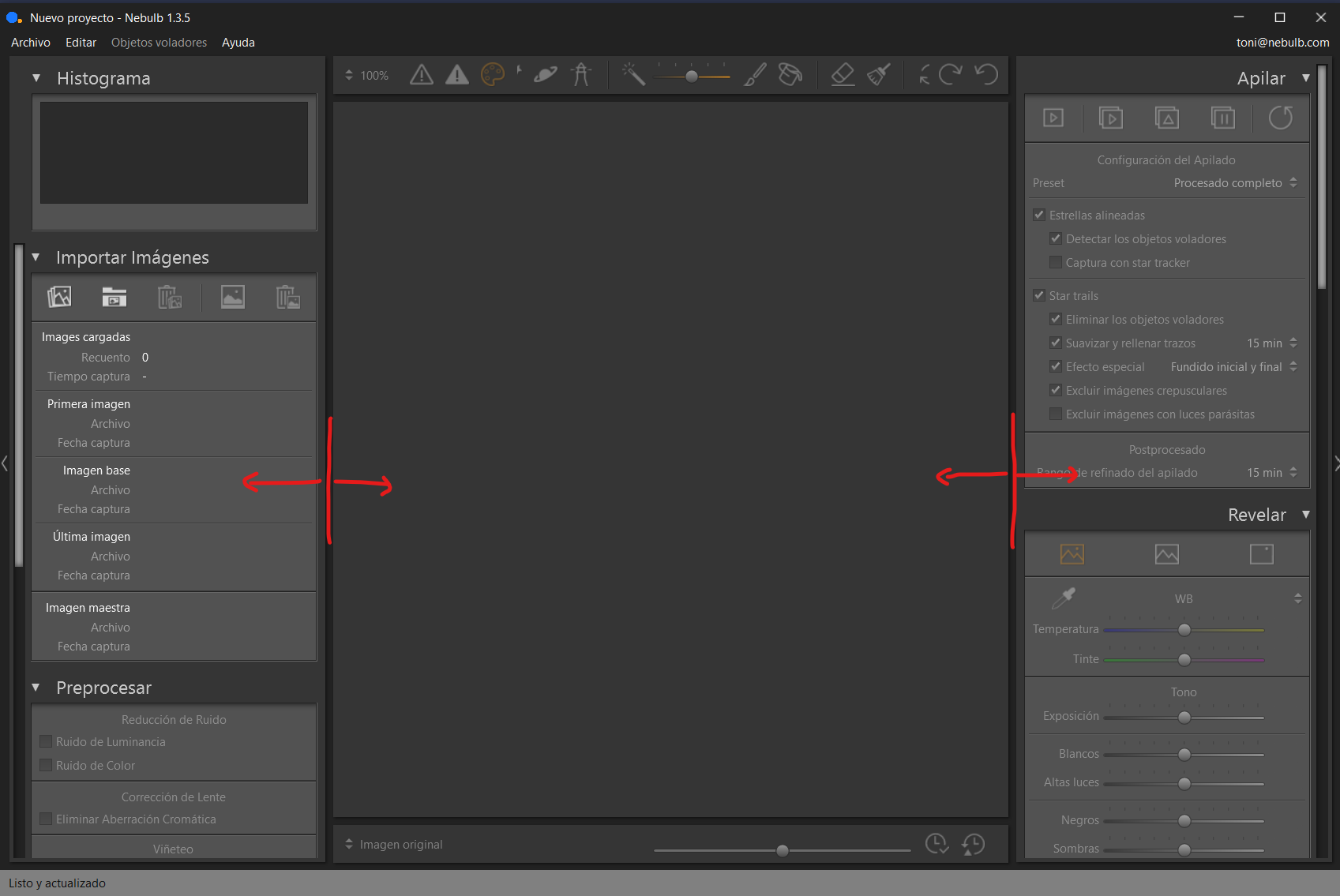Click the trash icon for single image

pyautogui.click(x=288, y=297)
